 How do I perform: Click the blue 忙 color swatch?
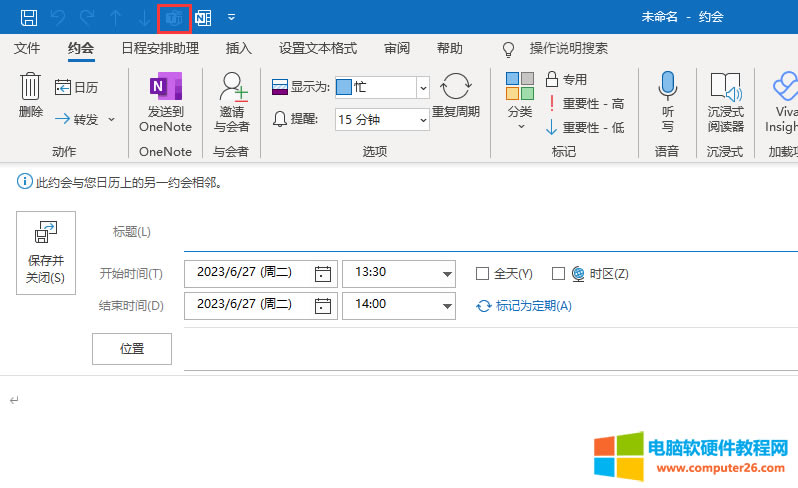[x=344, y=87]
